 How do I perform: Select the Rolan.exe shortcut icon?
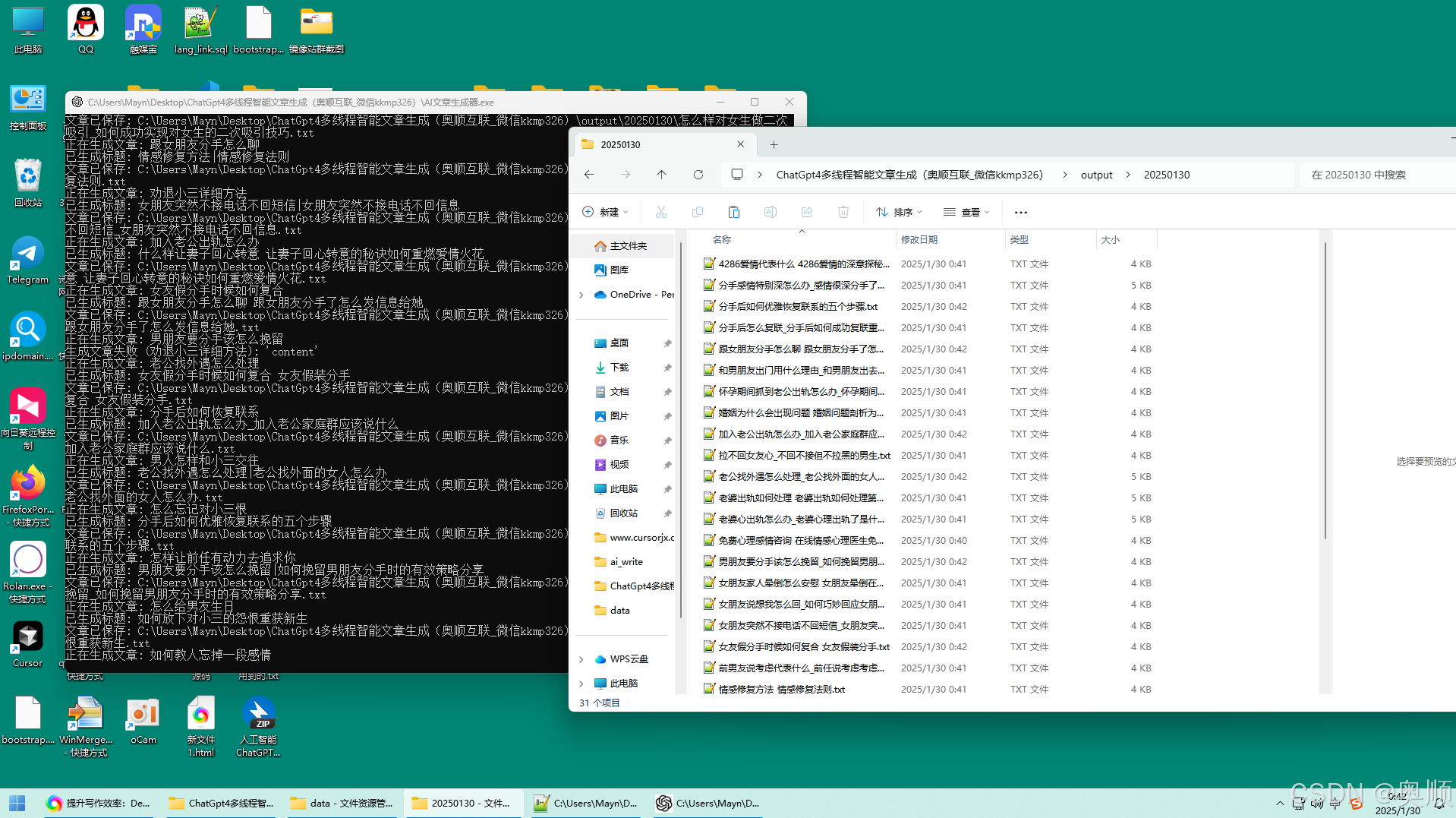pyautogui.click(x=28, y=573)
